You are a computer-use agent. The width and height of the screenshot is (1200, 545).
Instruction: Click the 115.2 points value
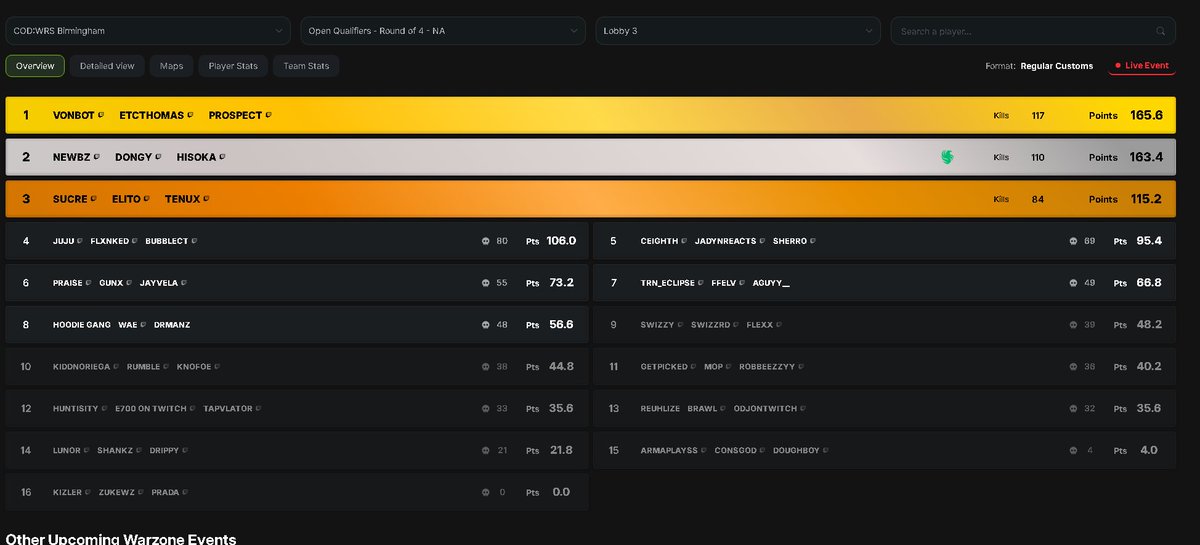point(1146,199)
